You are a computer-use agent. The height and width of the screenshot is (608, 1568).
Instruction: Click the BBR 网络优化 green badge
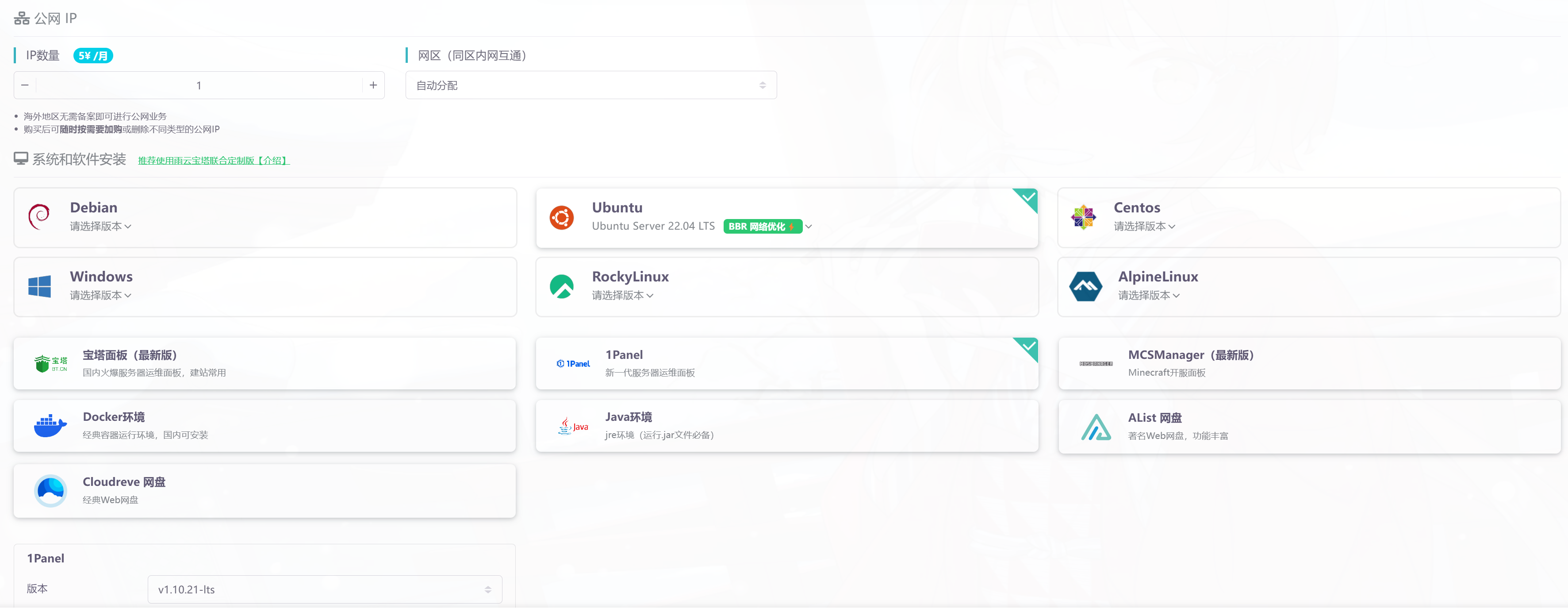click(x=763, y=227)
